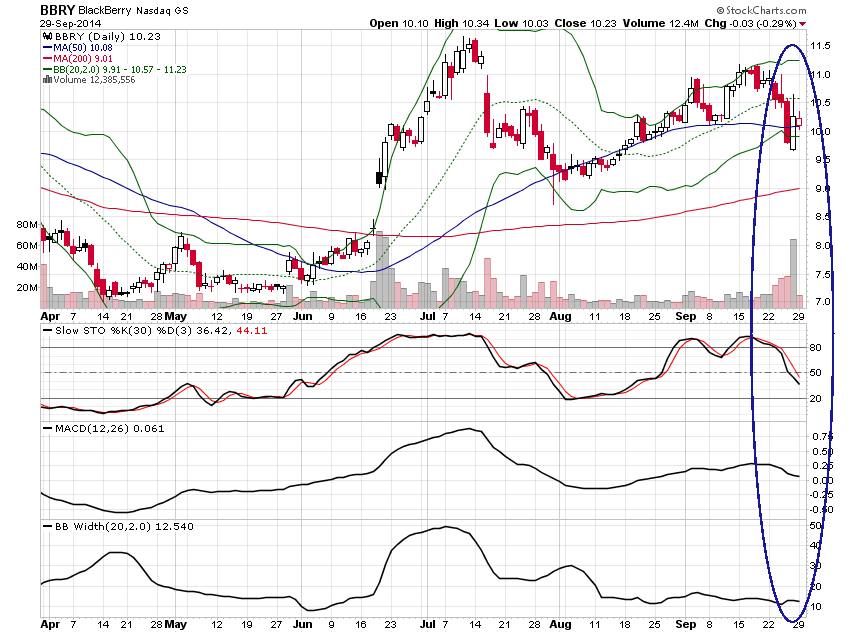Click the Aug label on the price-panel axis

[560, 316]
